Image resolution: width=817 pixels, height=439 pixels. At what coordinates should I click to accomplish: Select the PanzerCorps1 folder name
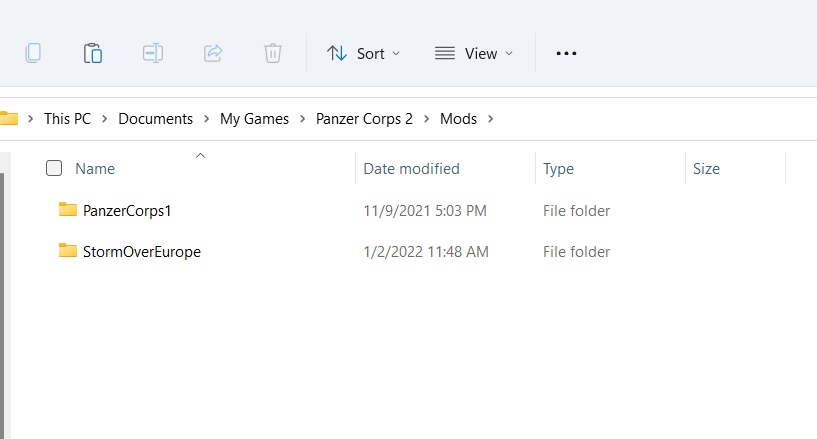127,210
